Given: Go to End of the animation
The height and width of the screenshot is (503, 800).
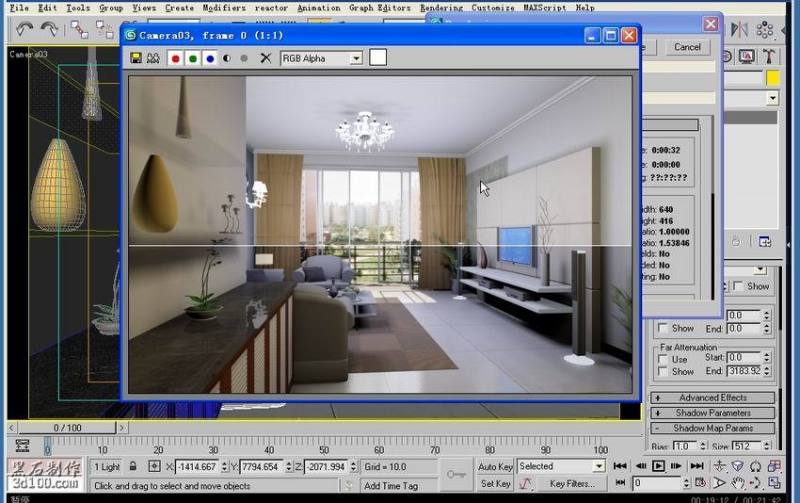Looking at the screenshot, I should pos(696,466).
